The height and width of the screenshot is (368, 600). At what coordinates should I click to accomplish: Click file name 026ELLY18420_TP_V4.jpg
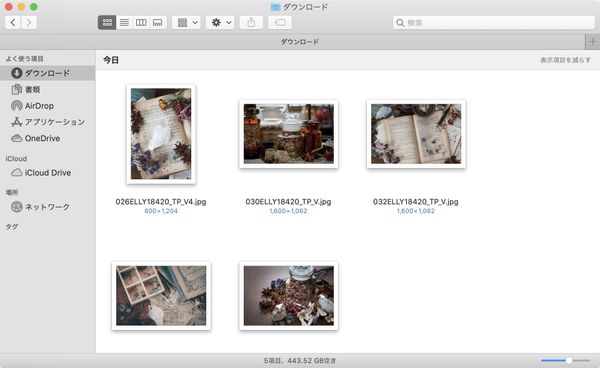161,202
